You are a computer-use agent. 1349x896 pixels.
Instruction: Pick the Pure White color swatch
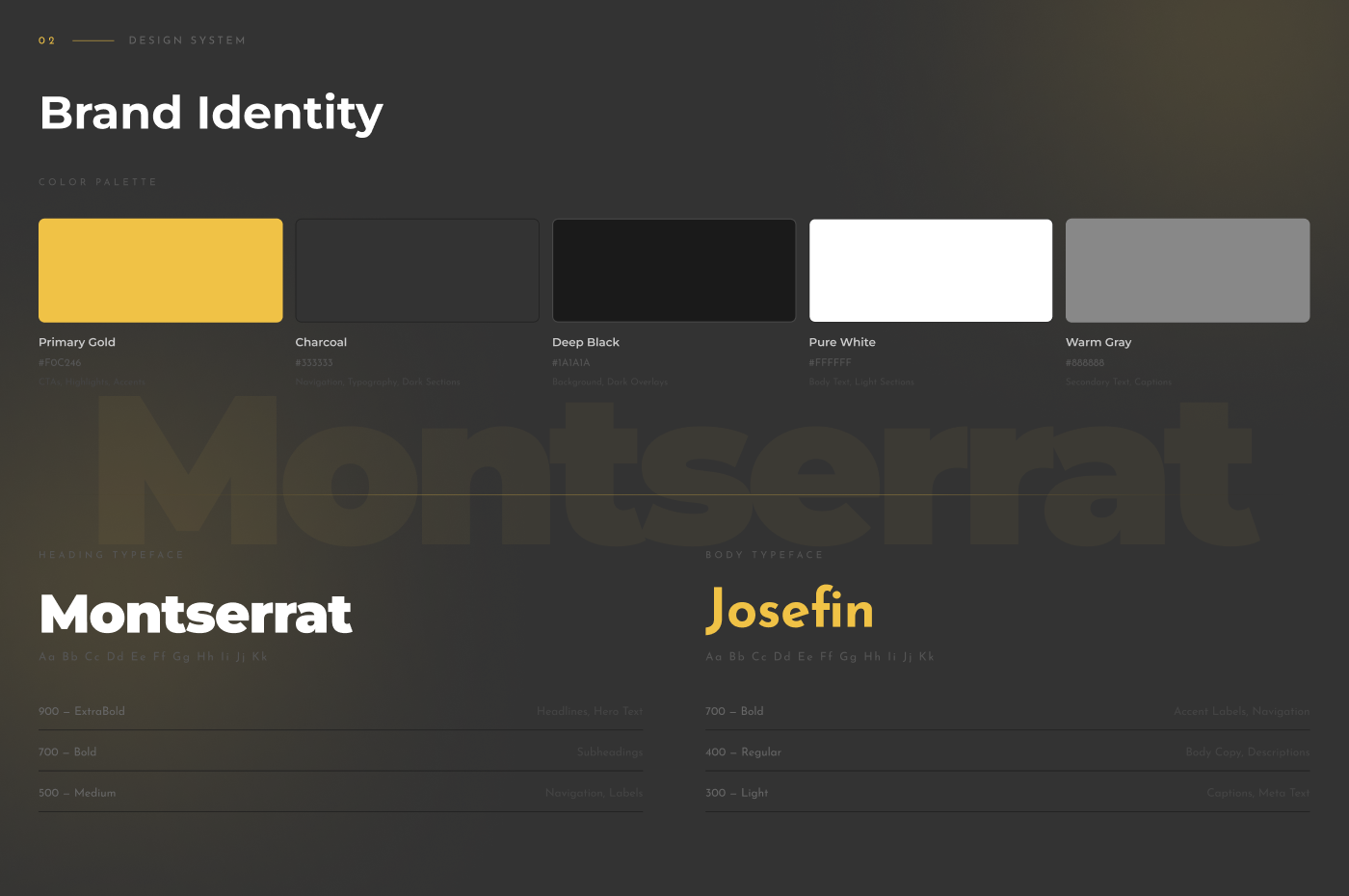click(931, 271)
